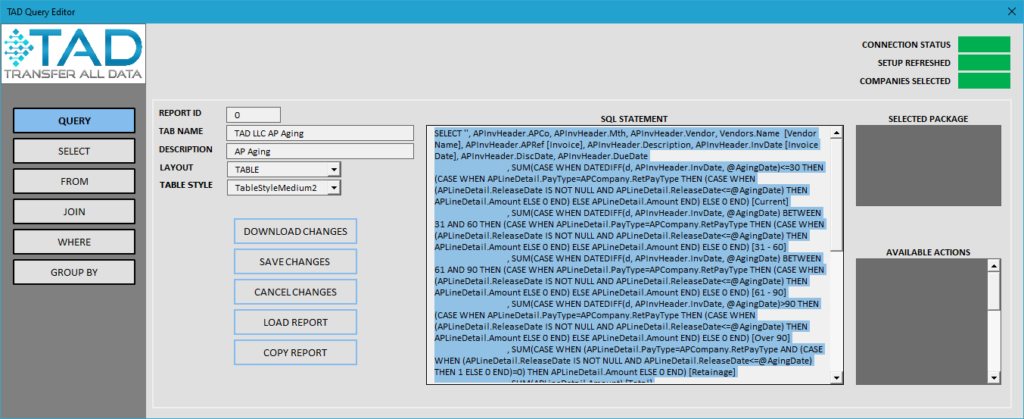Click the TableStyleMedium2 combo box
This screenshot has height=419, width=1024.
[x=283, y=188]
